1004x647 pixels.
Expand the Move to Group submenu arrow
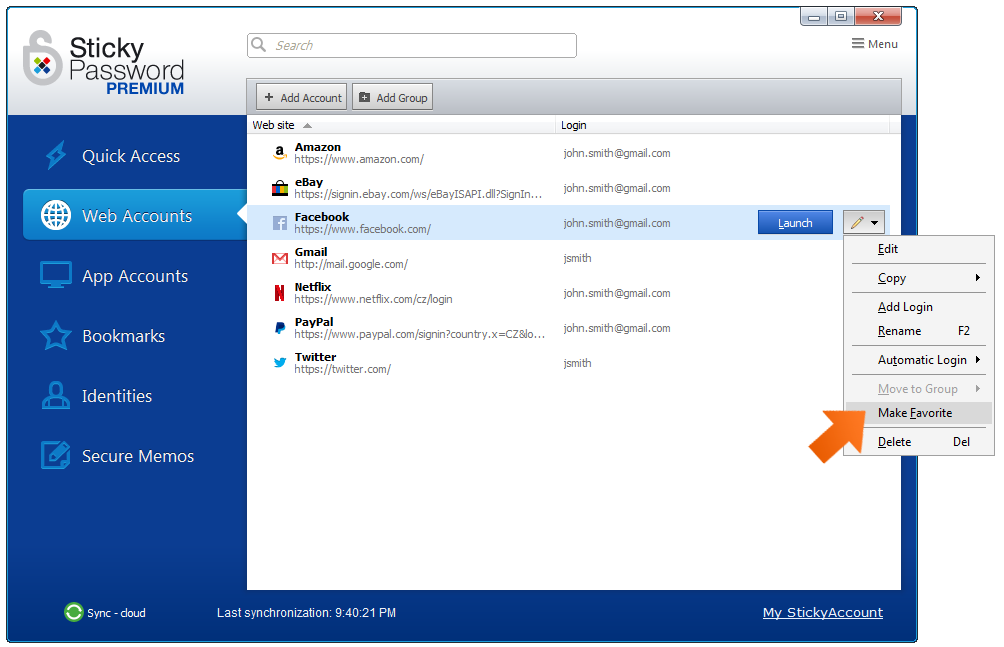[x=978, y=388]
